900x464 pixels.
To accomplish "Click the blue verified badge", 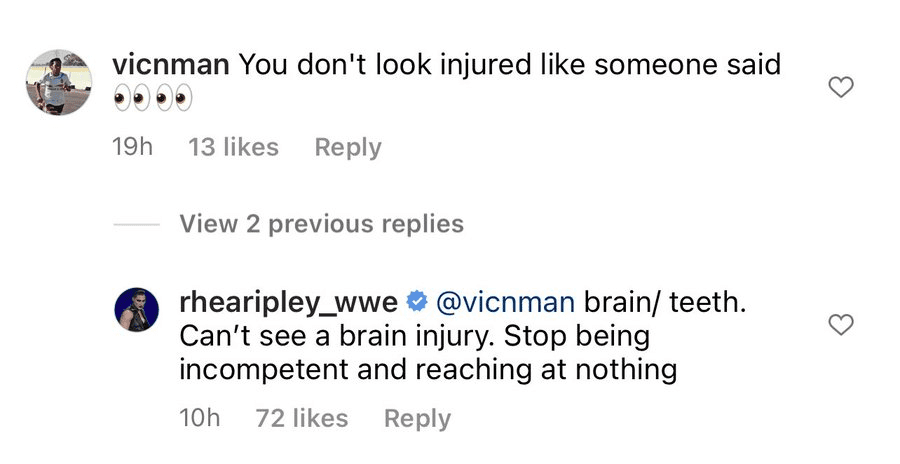I will 419,299.
